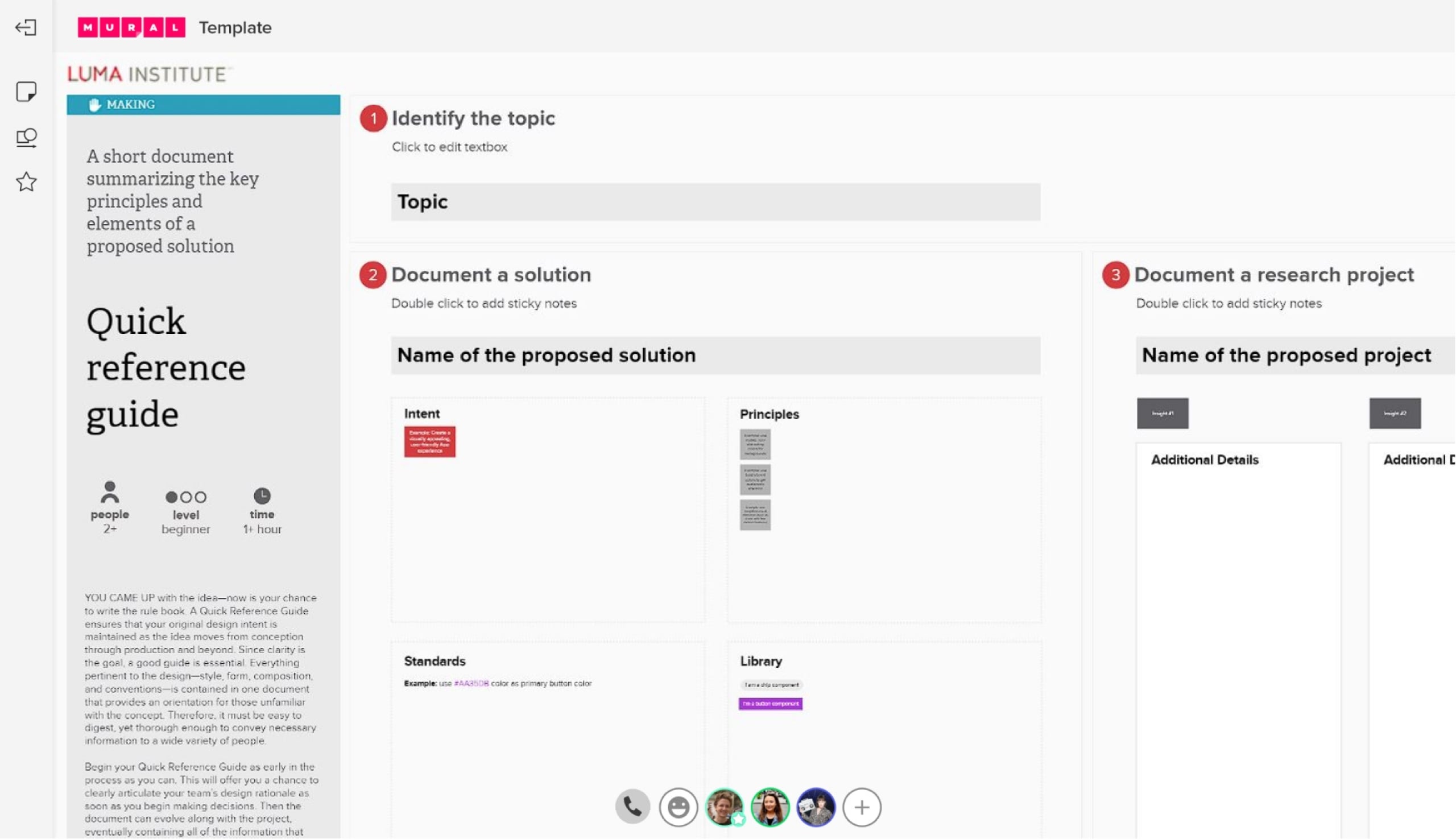Viewport: 1456px width, 839px height.
Task: Click the plus button to invite collaborators
Action: coord(862,807)
